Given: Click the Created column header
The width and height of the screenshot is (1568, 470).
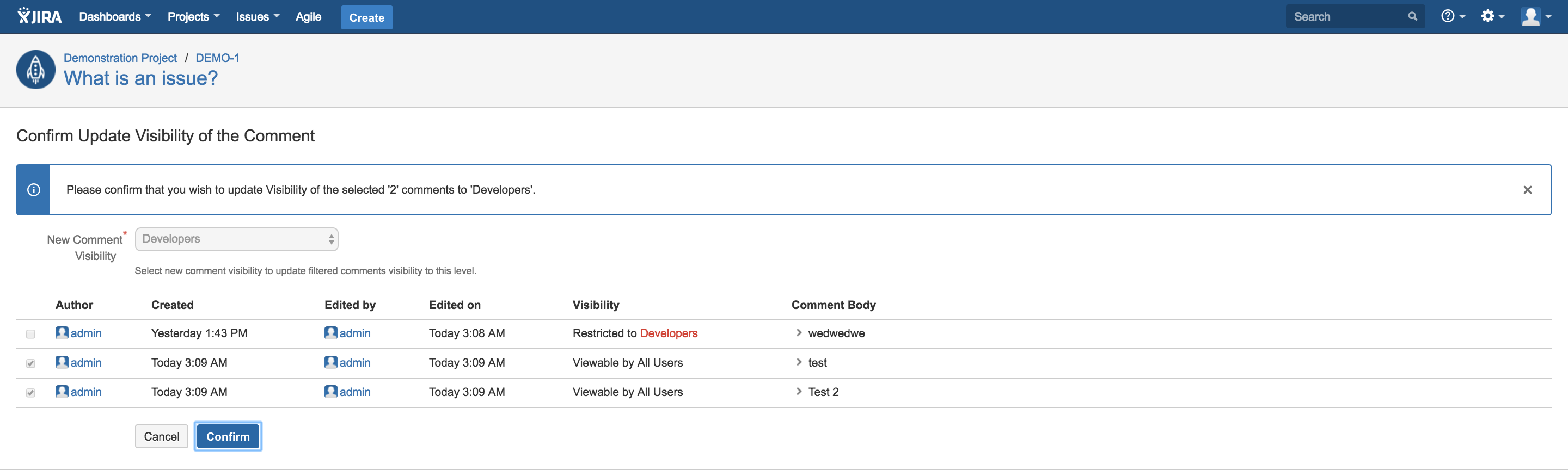Looking at the screenshot, I should (172, 305).
